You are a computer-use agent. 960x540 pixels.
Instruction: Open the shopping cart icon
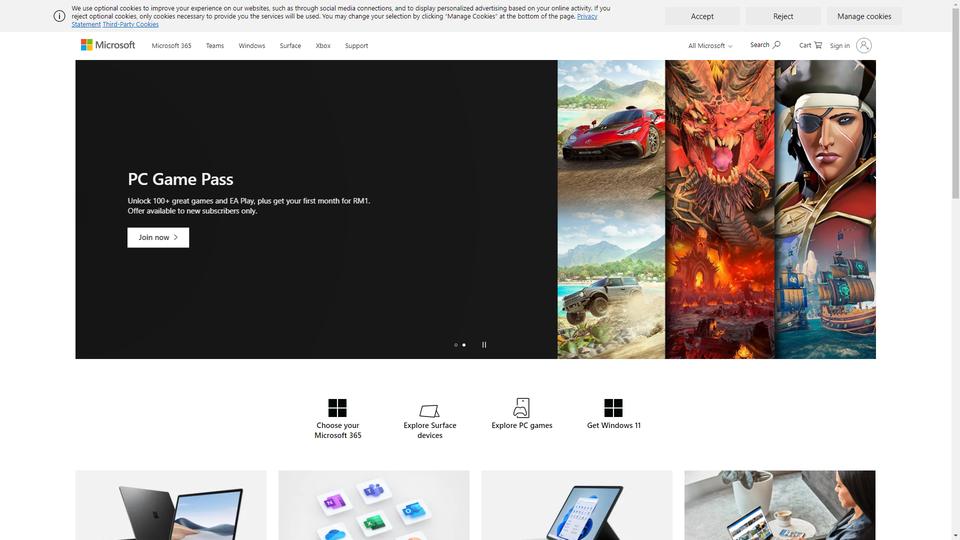click(x=818, y=45)
